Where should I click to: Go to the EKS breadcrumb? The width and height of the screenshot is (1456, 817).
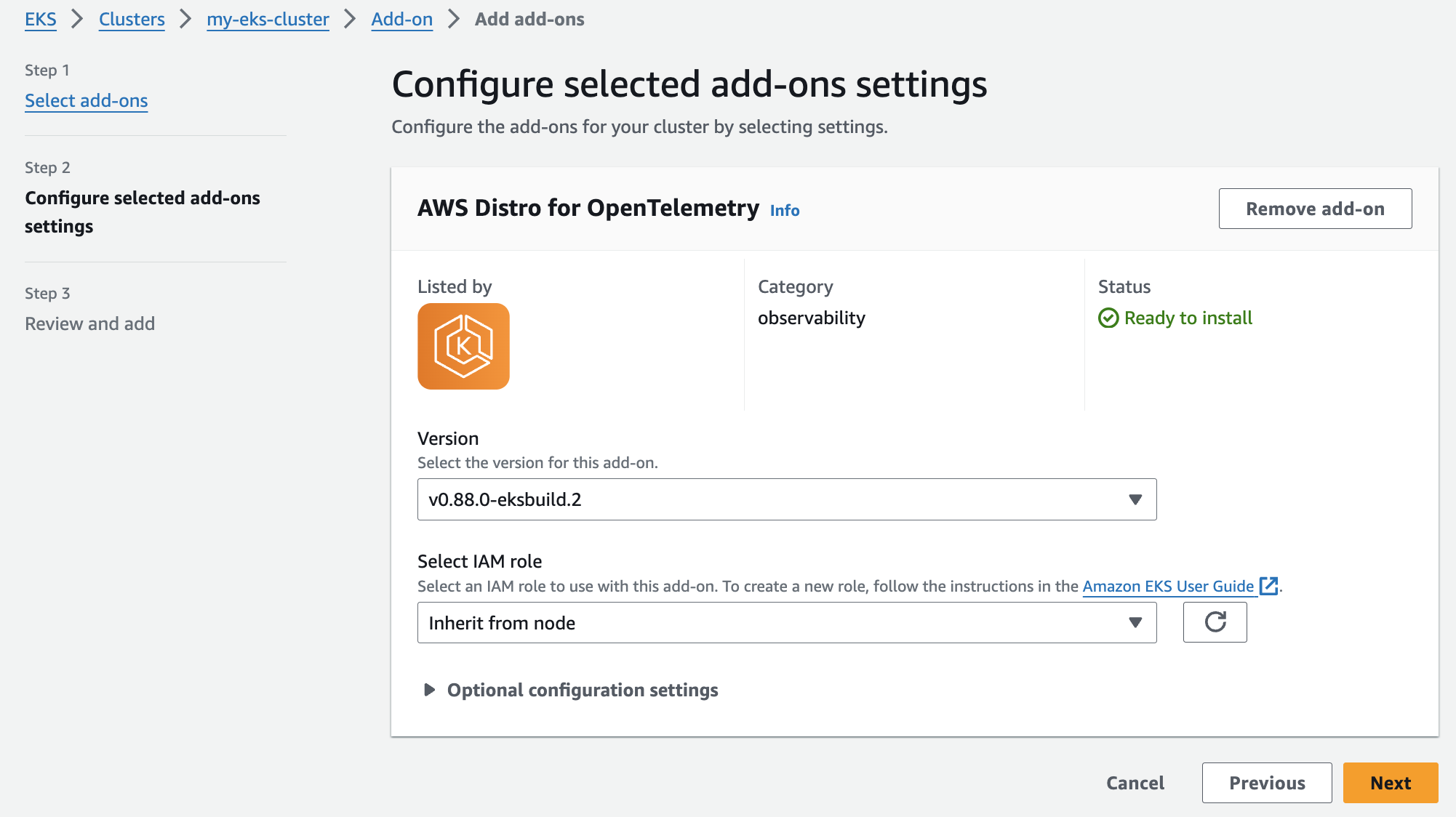(x=41, y=20)
